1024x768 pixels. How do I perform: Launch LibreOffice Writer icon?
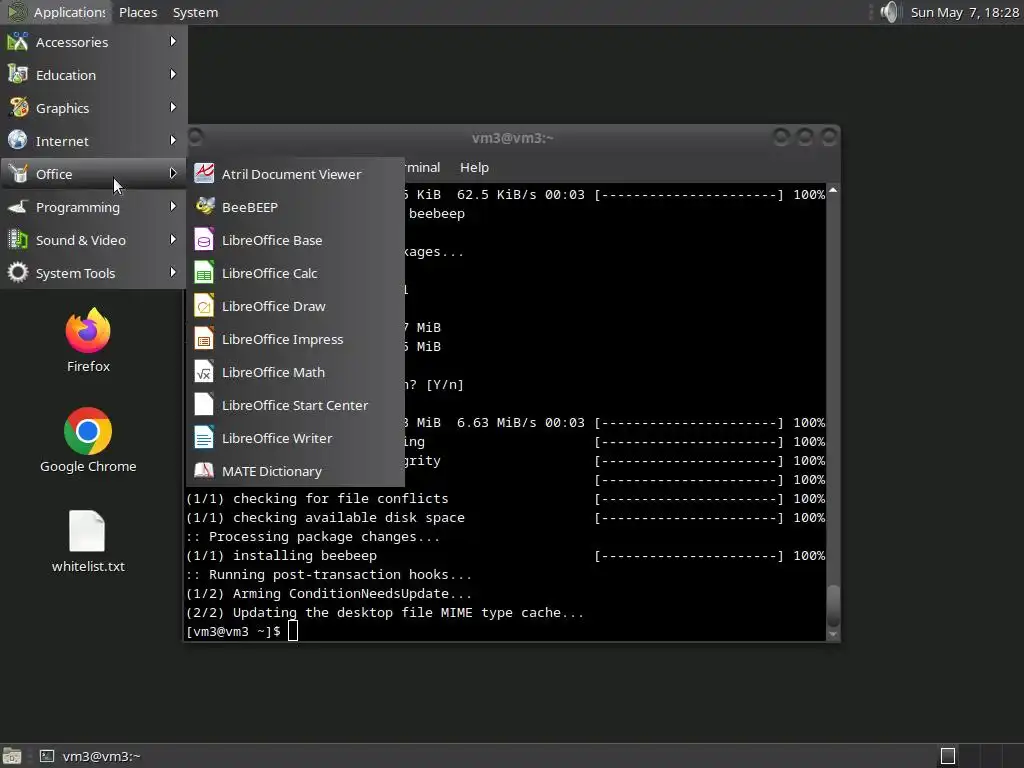click(x=204, y=438)
